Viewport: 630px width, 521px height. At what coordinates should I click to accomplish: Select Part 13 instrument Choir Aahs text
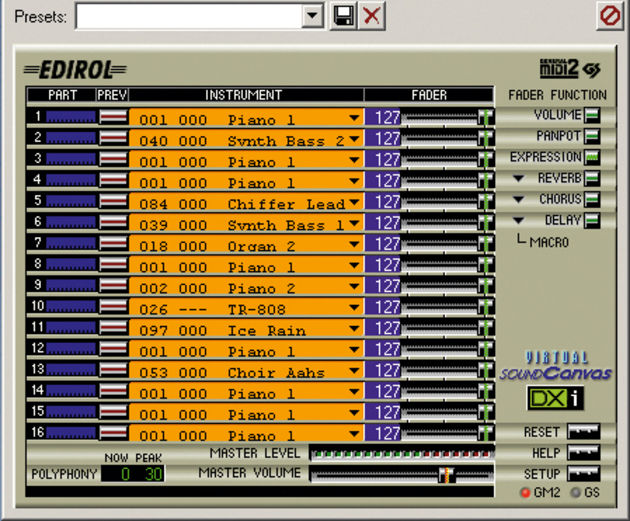click(276, 372)
